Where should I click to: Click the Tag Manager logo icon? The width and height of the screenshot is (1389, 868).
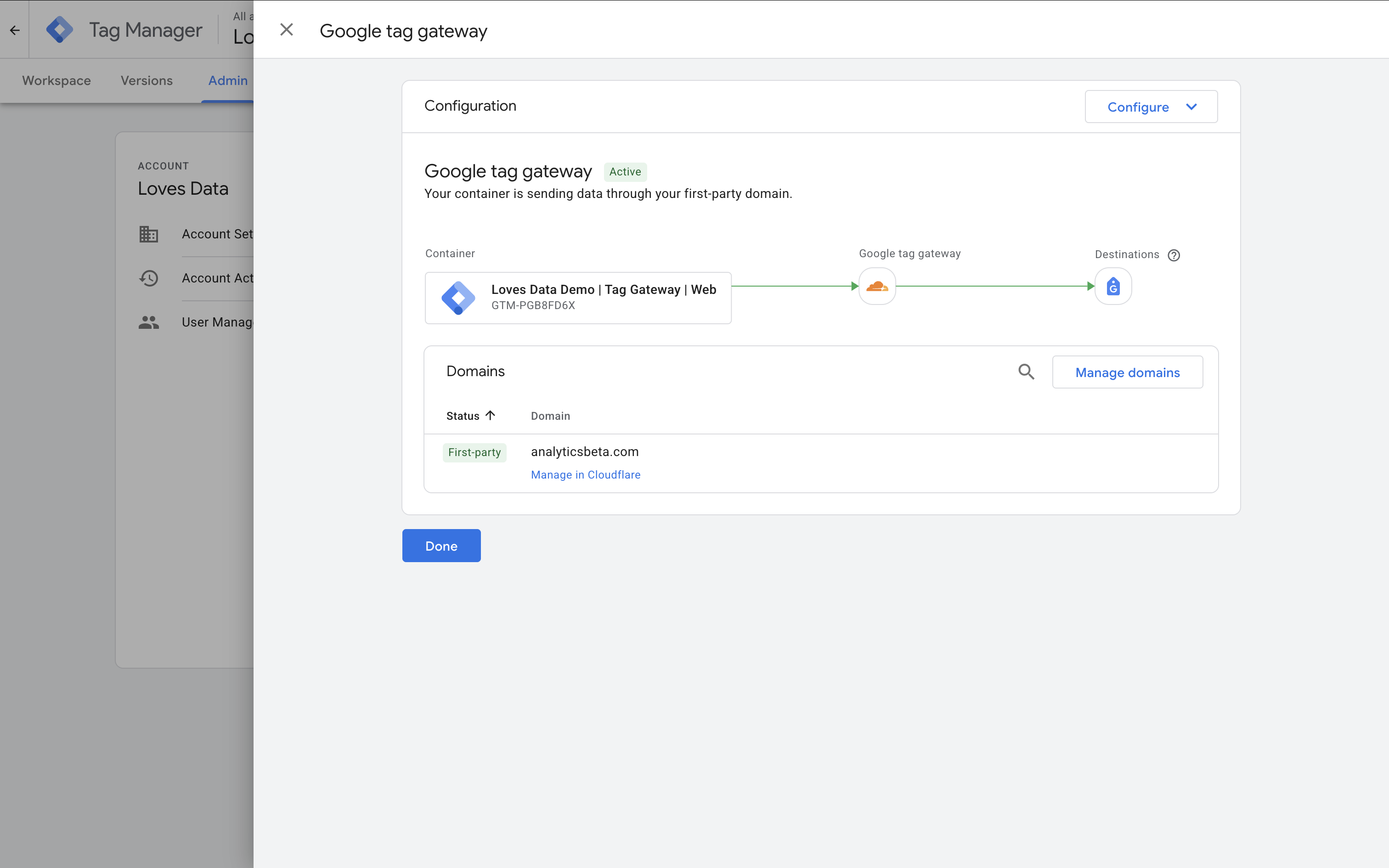(x=60, y=30)
